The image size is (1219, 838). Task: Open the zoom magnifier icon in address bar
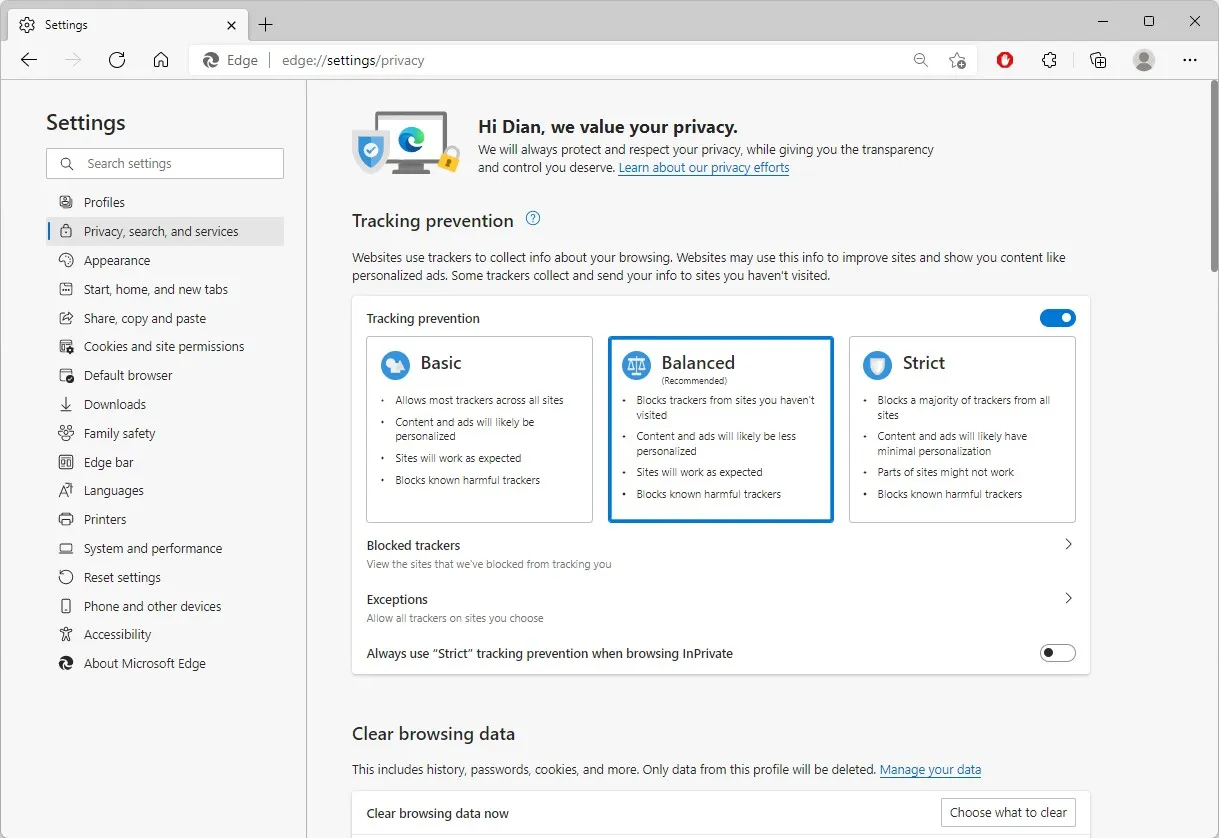(921, 60)
